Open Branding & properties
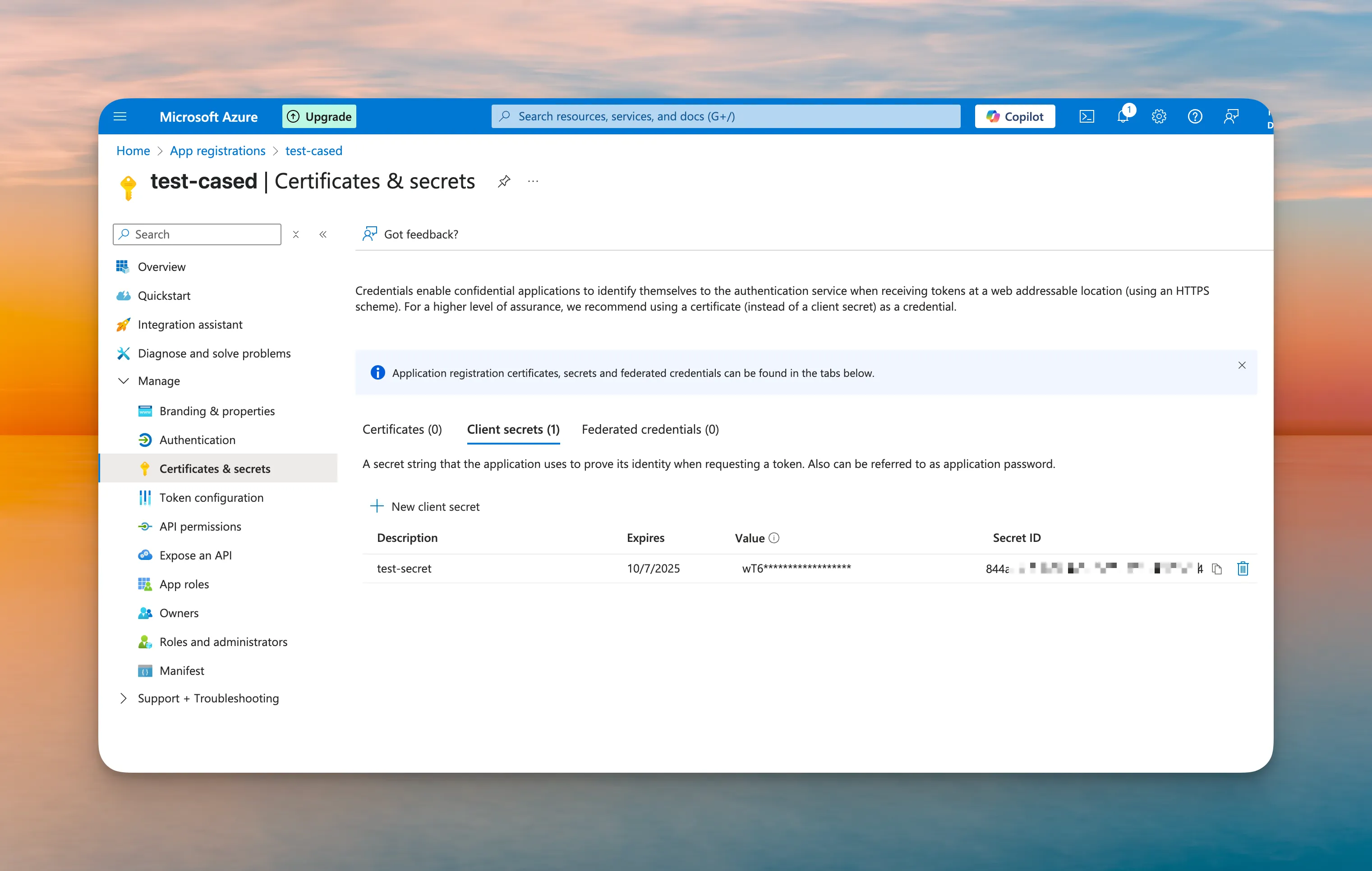 click(216, 411)
